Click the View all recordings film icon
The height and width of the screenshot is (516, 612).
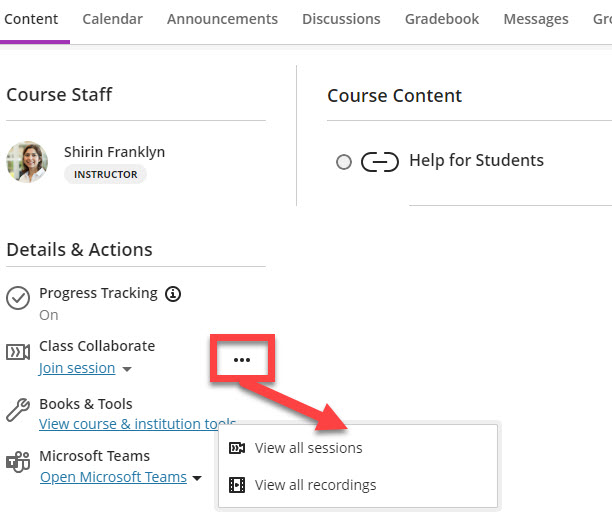click(x=237, y=485)
